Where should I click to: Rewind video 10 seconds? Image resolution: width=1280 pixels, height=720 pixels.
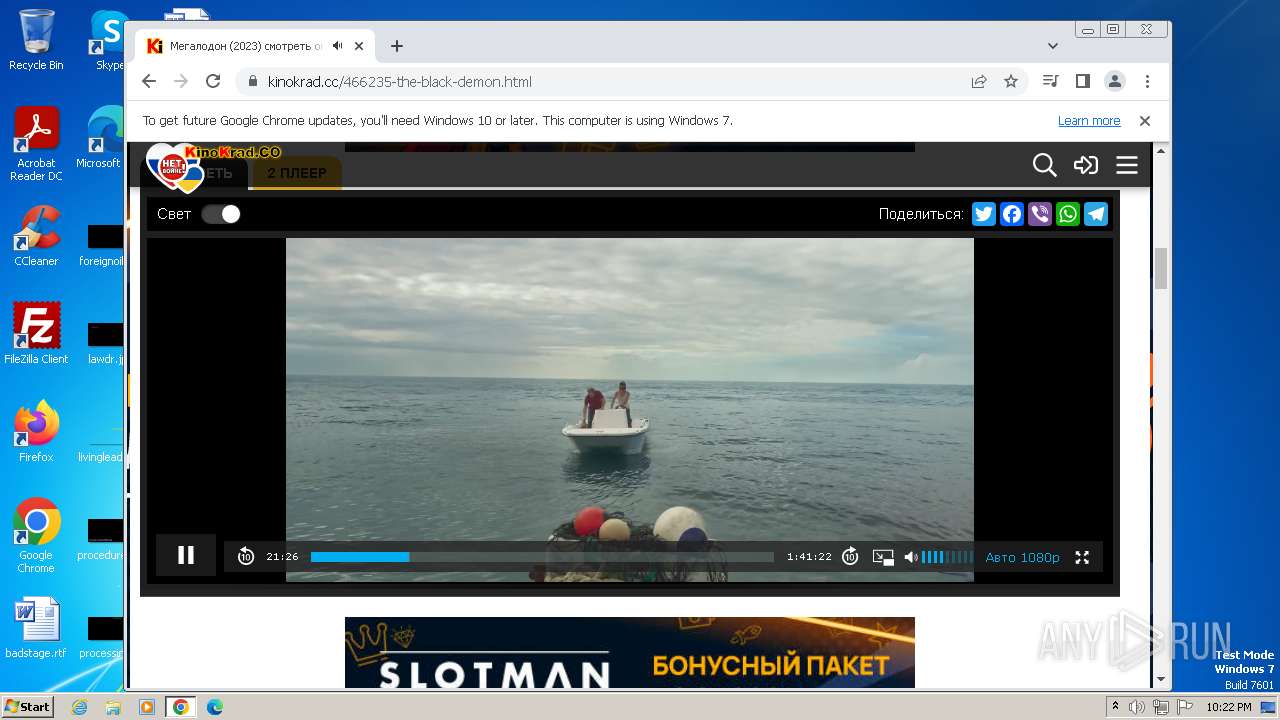point(246,557)
